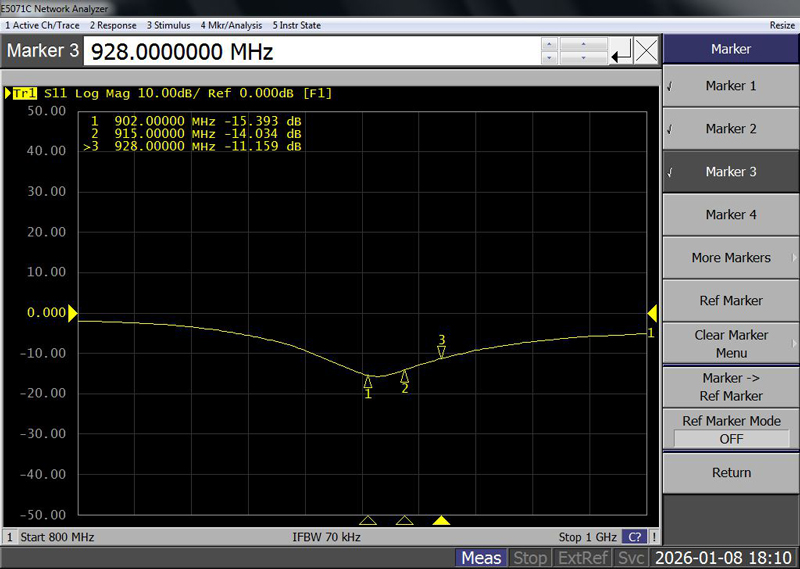Click marker 1 triangle on the trace
The width and height of the screenshot is (800, 569).
click(368, 381)
